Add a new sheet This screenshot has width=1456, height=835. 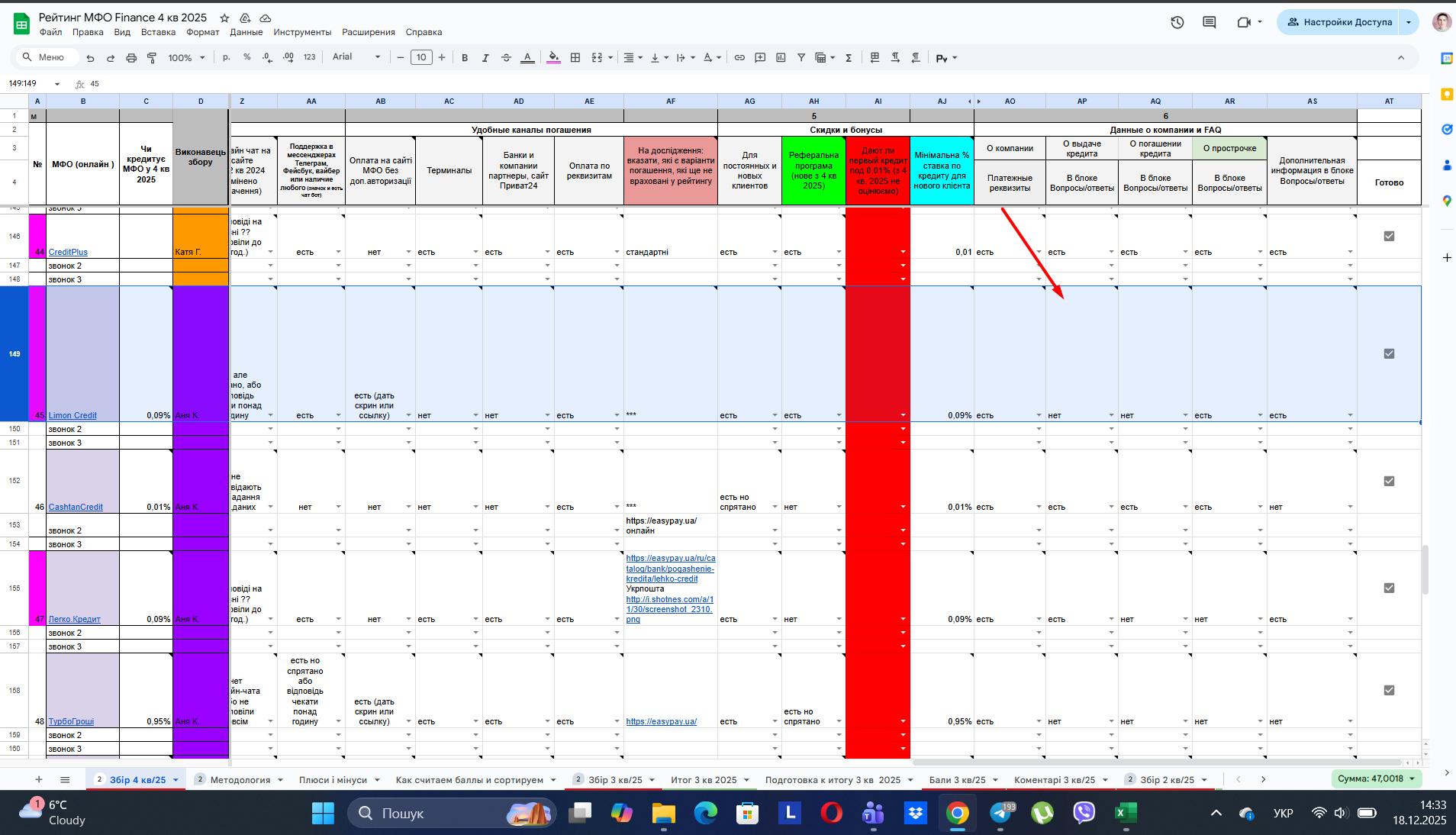(39, 779)
